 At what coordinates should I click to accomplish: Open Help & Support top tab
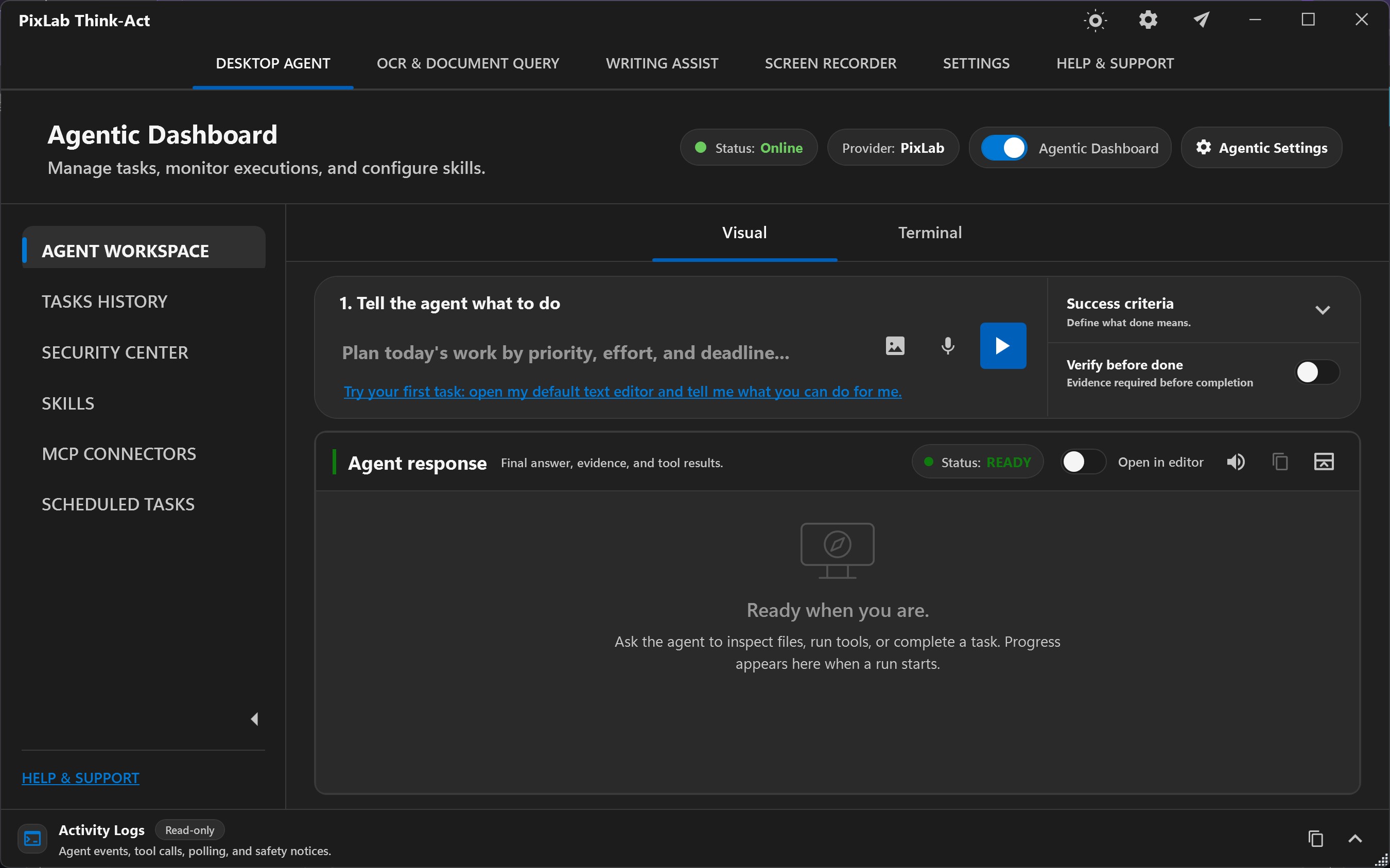click(1115, 63)
